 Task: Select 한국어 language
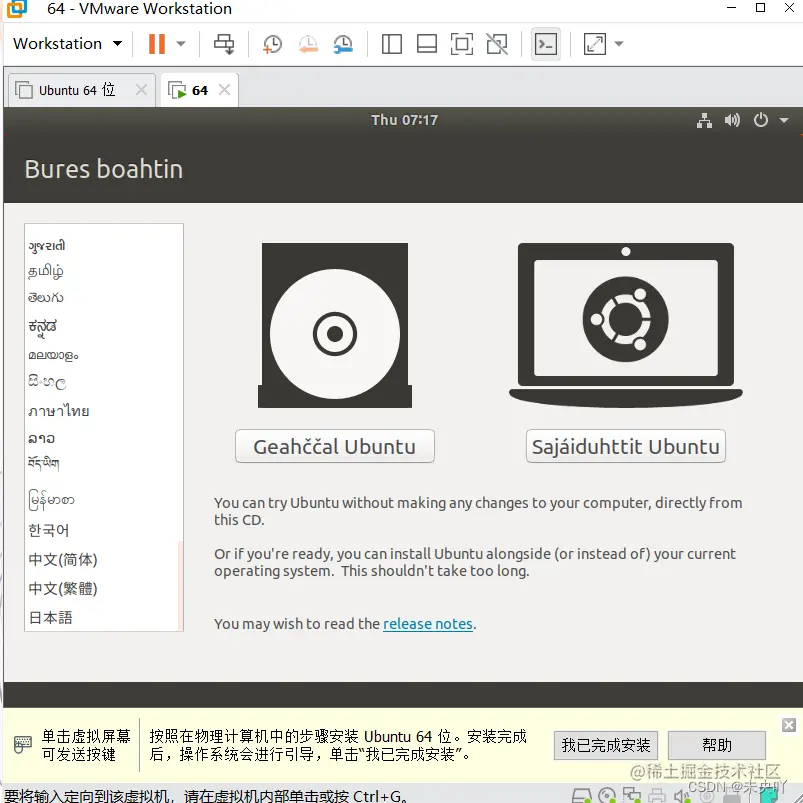click(x=48, y=530)
